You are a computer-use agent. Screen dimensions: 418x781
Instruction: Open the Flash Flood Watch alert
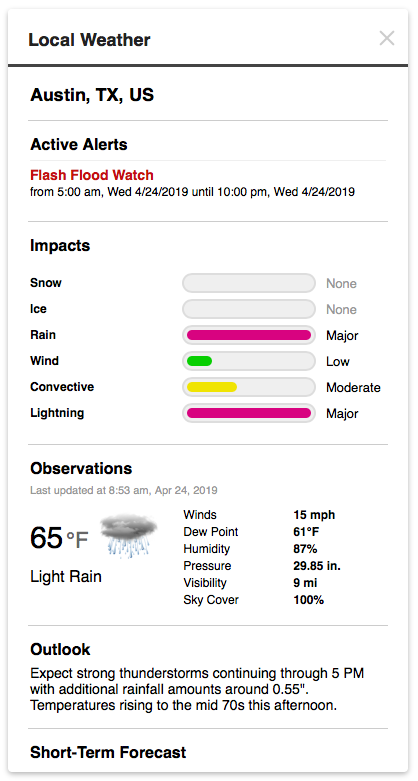point(92,175)
